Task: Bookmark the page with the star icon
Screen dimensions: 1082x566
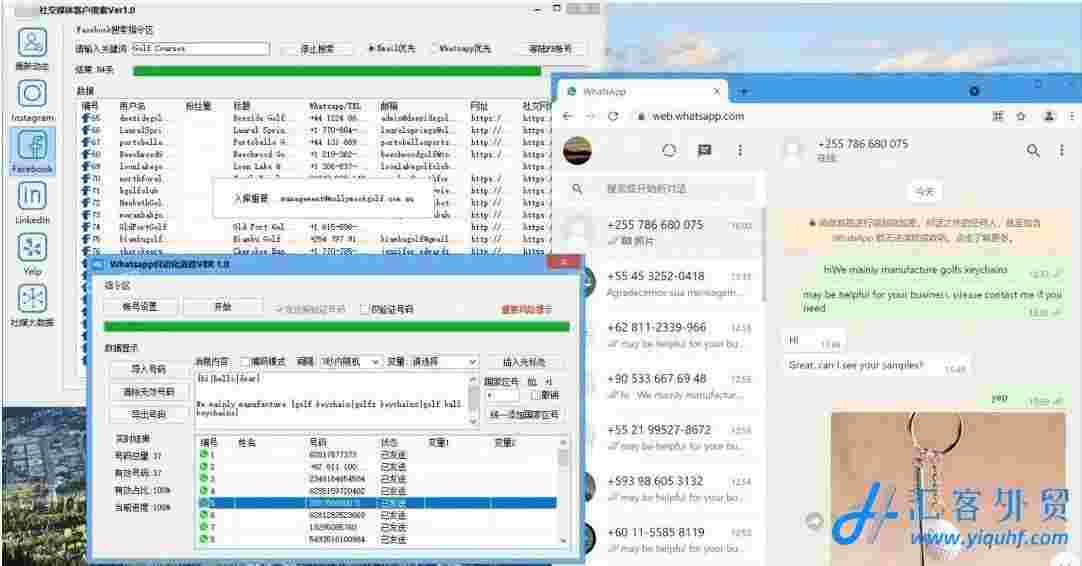Action: [1021, 116]
